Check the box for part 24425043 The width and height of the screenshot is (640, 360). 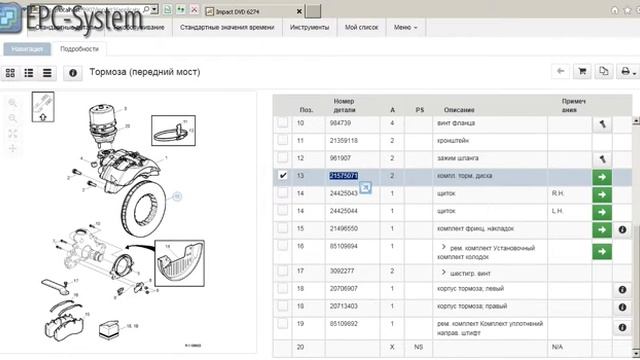(282, 193)
